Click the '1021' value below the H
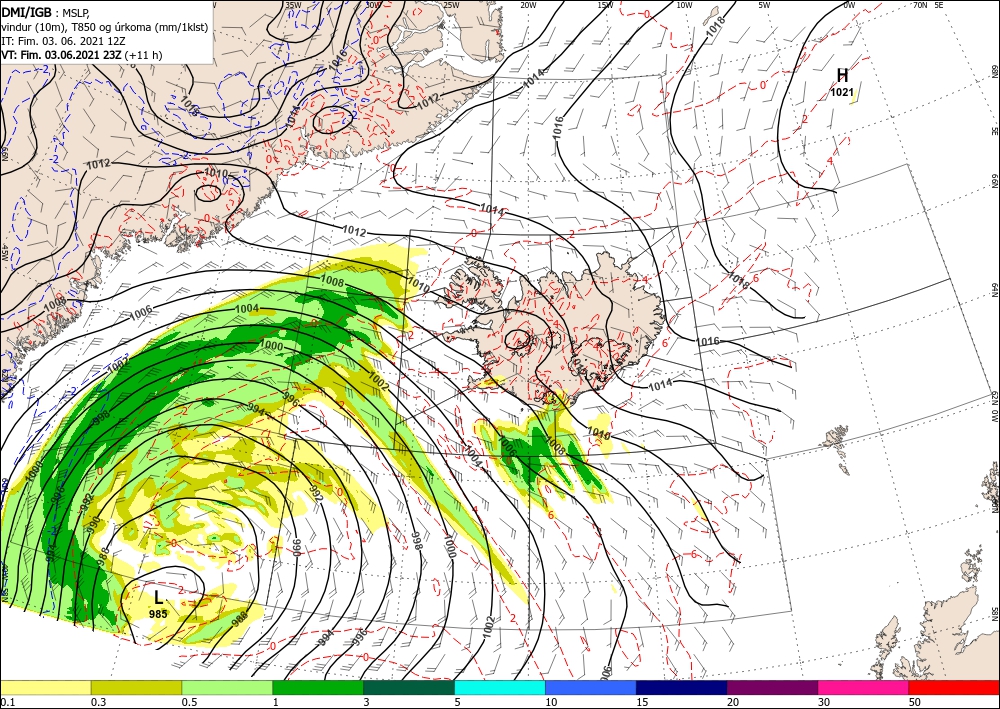Viewport: 1000px width, 709px height. pyautogui.click(x=842, y=92)
